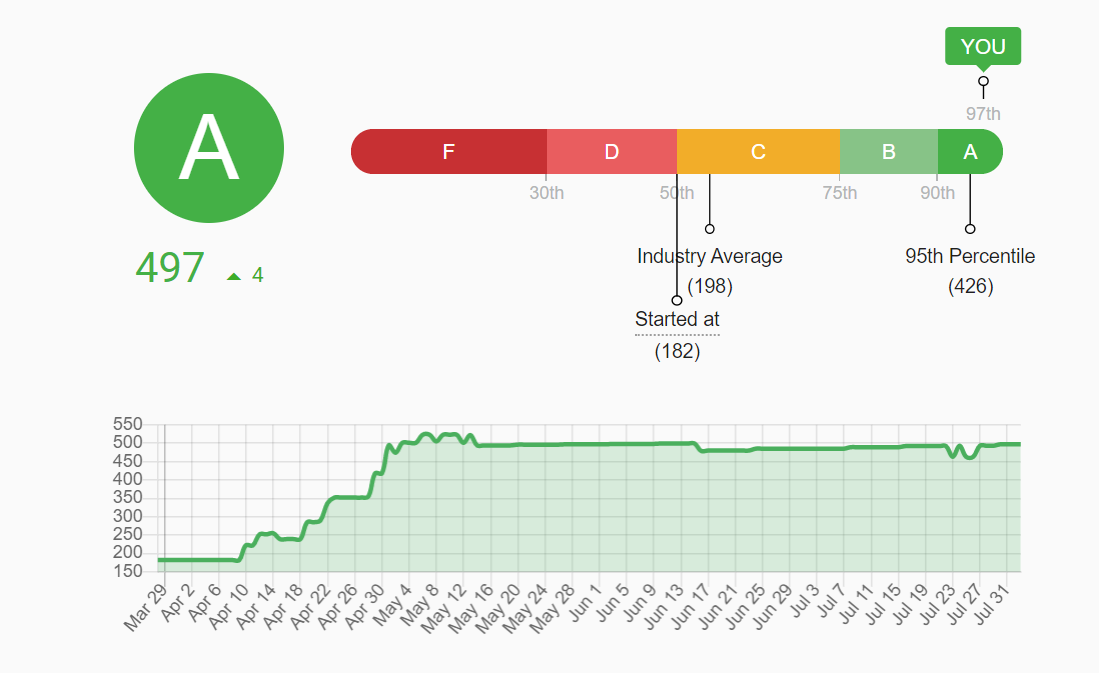This screenshot has width=1099, height=673.
Task: Select the orange C grade segment
Action: click(758, 152)
